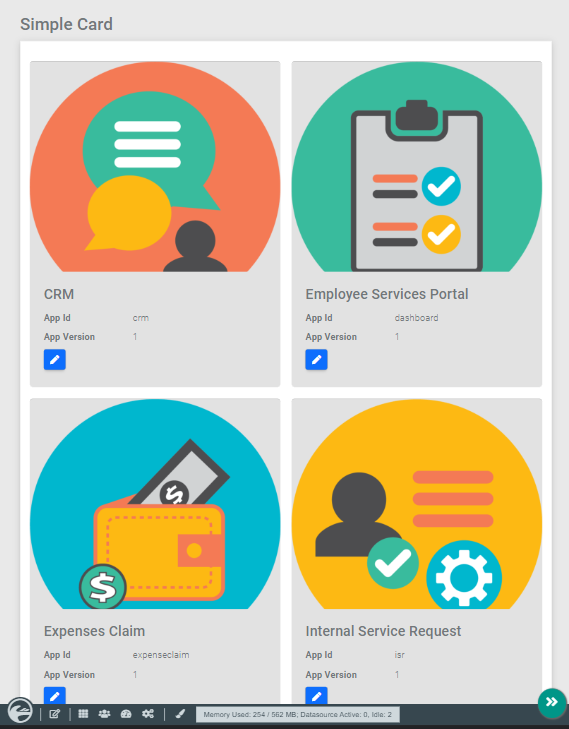Click the Expenses Claim wallet image
Screen dimensions: 569x729
155,504
